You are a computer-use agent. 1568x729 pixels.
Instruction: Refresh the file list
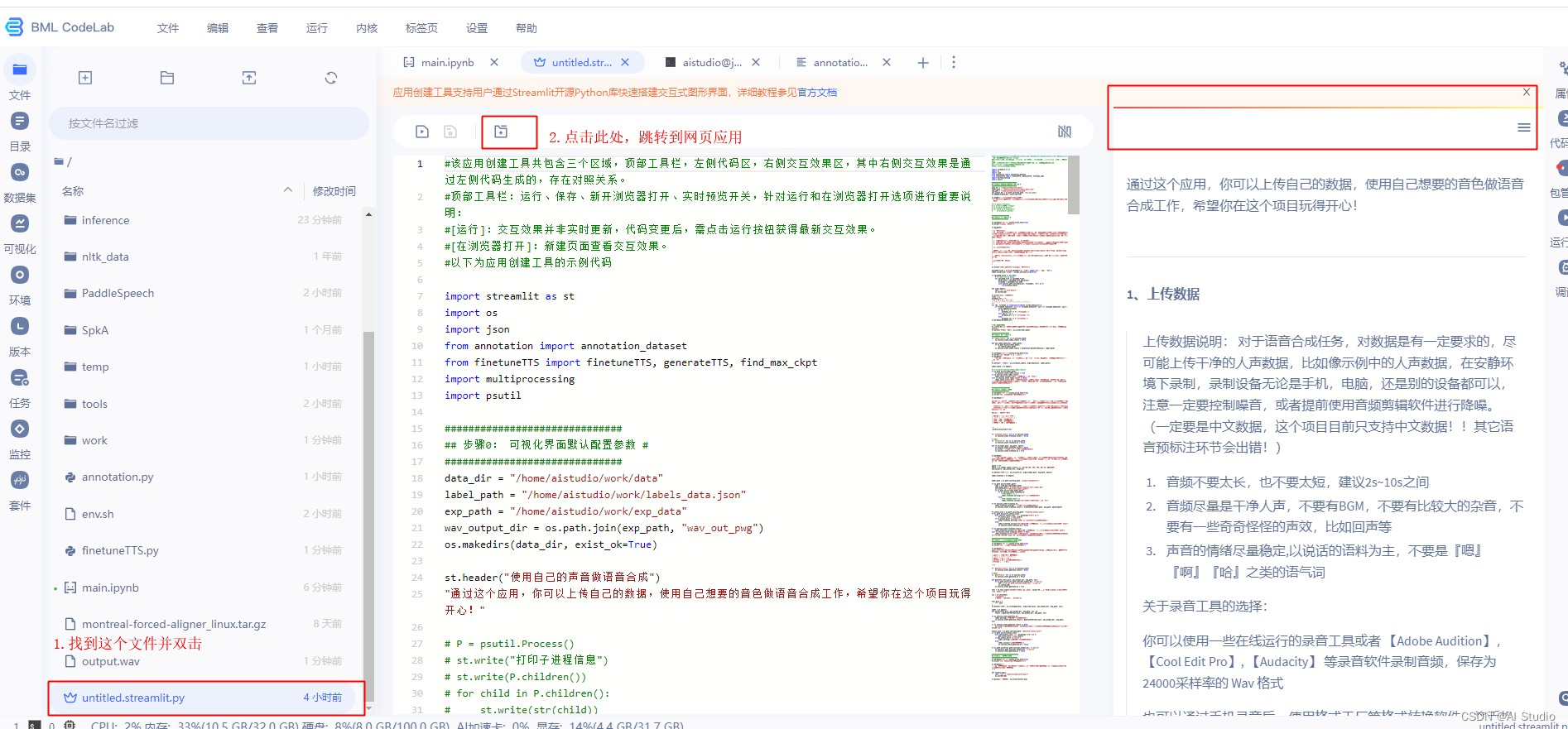331,78
